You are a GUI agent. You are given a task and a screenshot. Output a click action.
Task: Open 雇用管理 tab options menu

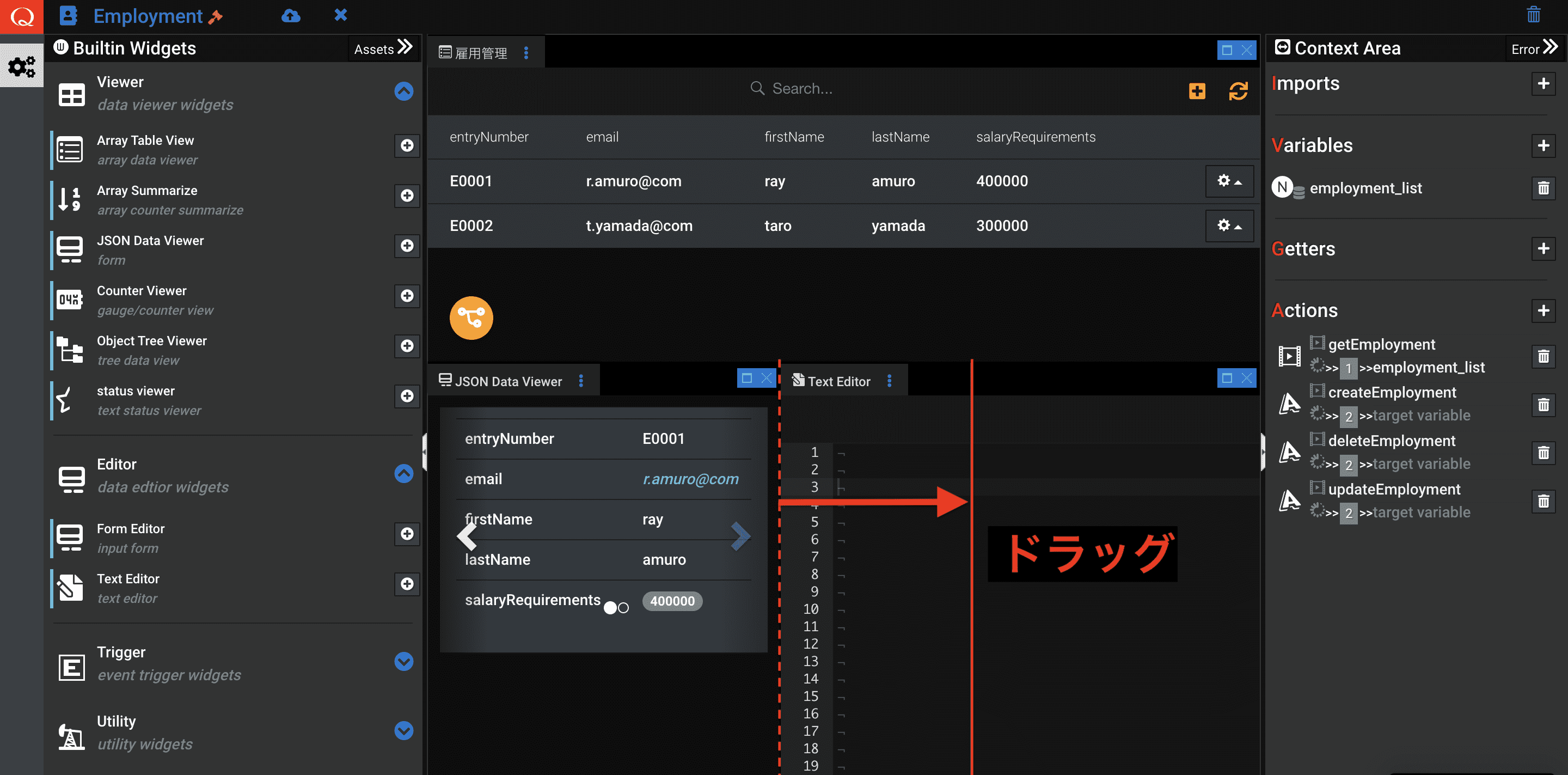click(526, 53)
